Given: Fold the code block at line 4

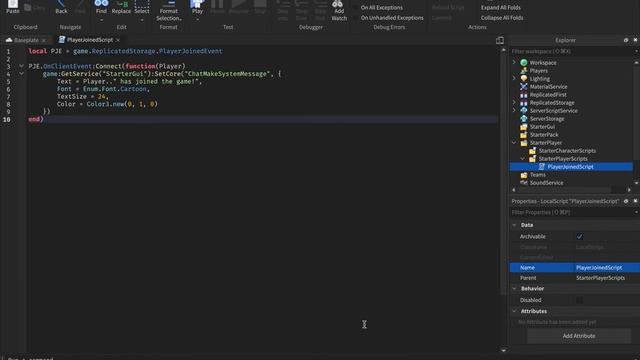Looking at the screenshot, I should (21, 73).
